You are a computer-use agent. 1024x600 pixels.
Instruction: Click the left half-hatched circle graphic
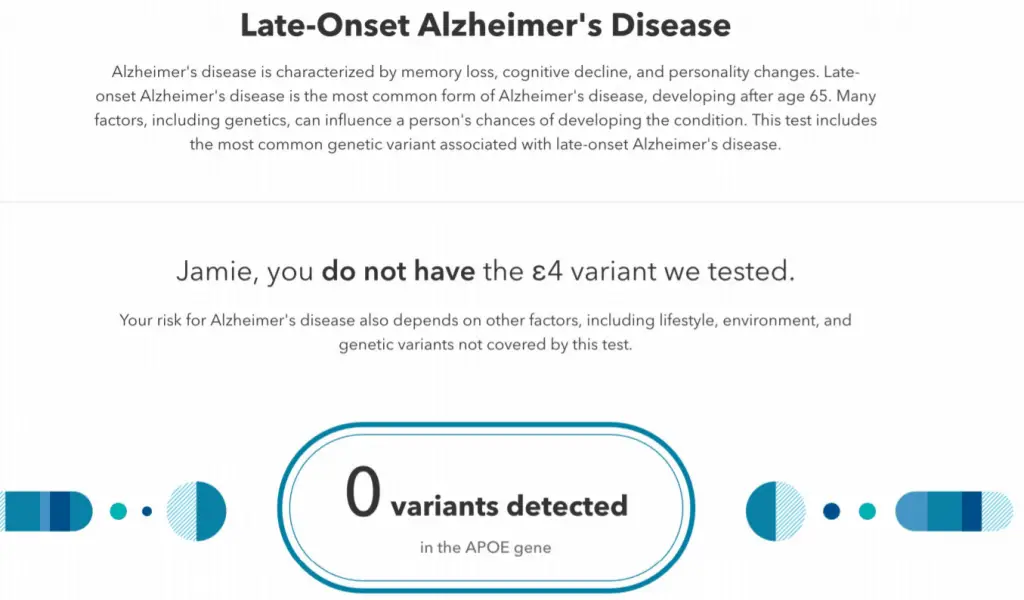[197, 511]
